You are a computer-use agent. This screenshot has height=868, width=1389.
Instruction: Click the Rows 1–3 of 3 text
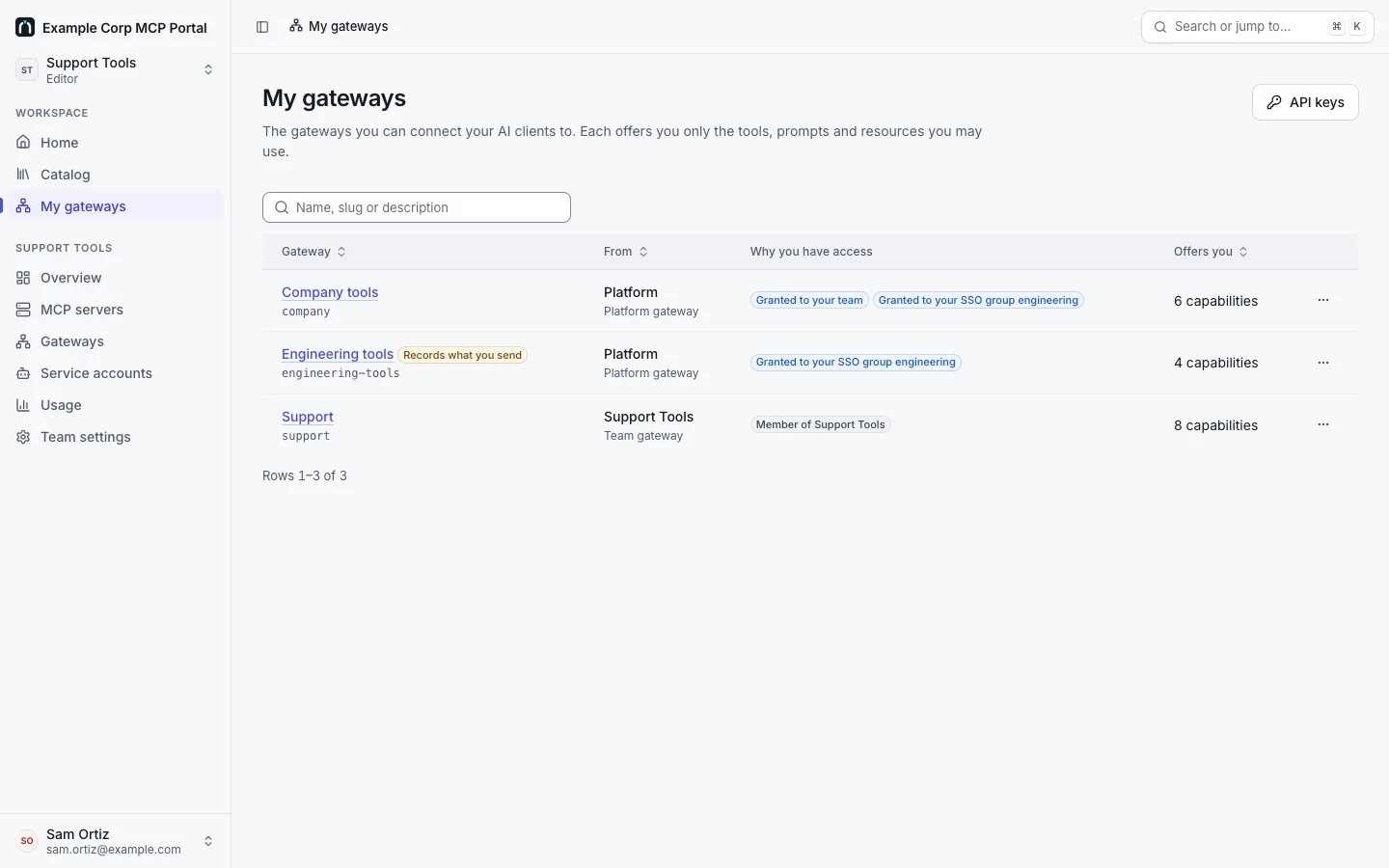[x=305, y=475]
